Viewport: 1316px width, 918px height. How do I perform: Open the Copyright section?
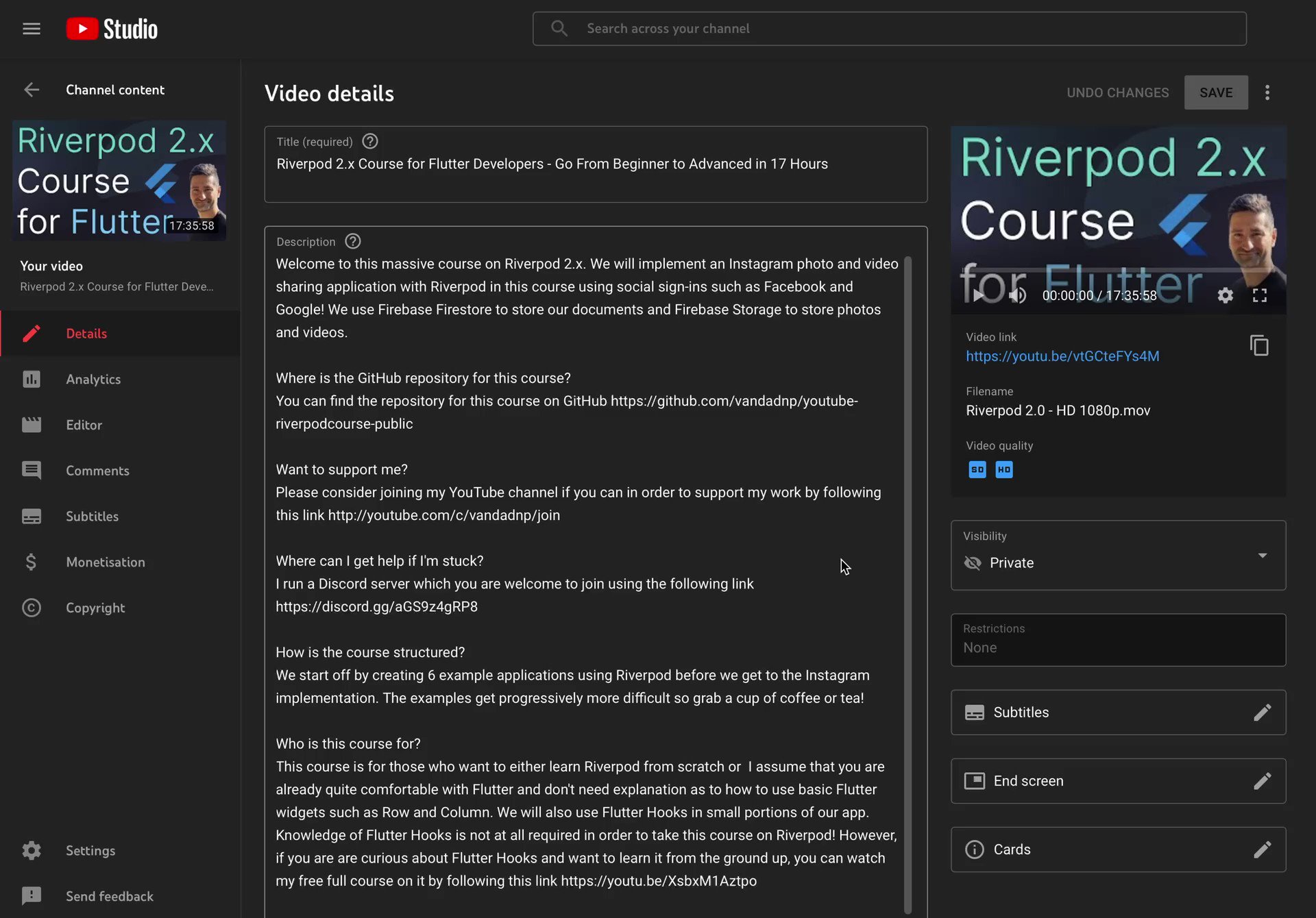click(x=121, y=608)
